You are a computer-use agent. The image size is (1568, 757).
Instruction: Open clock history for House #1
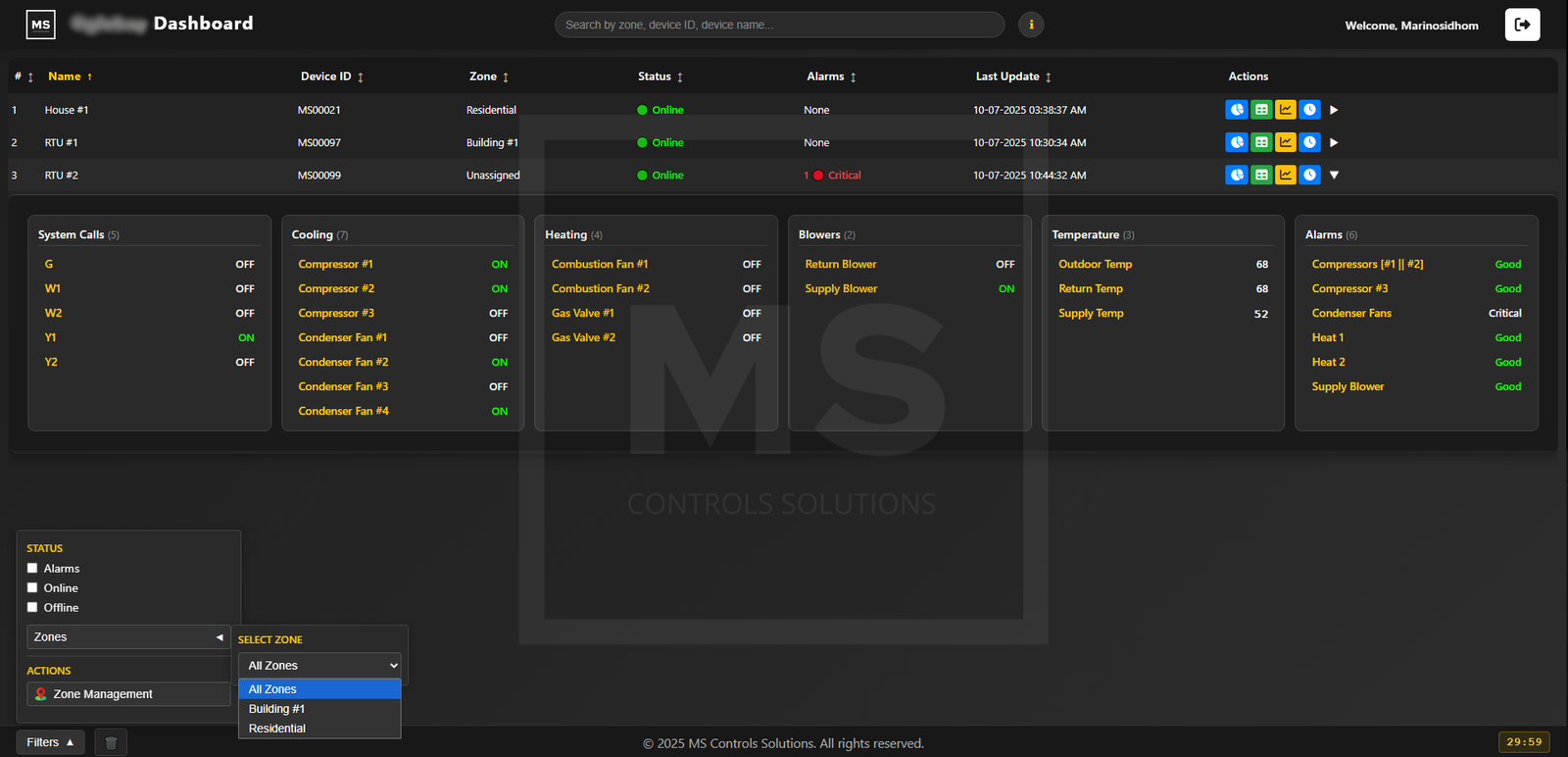(1309, 110)
